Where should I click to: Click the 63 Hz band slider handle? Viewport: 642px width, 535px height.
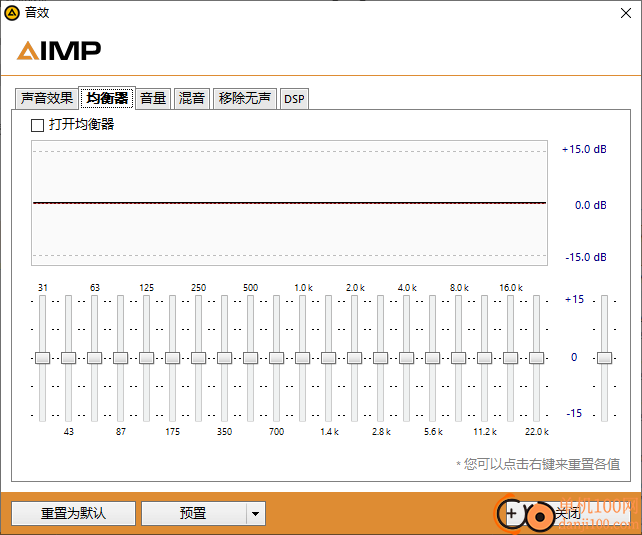point(94,358)
